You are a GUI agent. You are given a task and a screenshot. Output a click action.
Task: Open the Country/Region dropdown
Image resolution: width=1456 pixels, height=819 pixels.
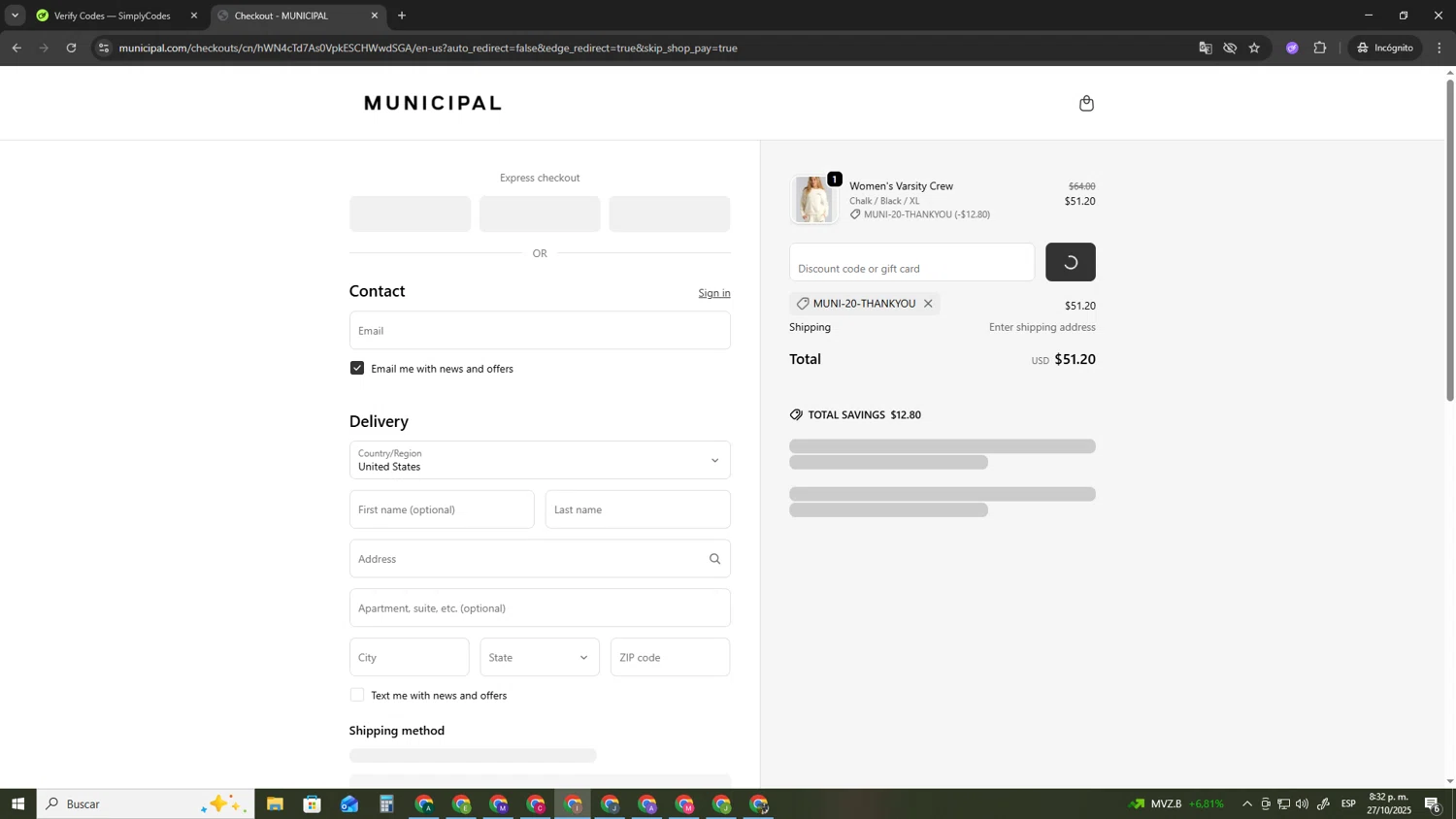click(x=540, y=460)
